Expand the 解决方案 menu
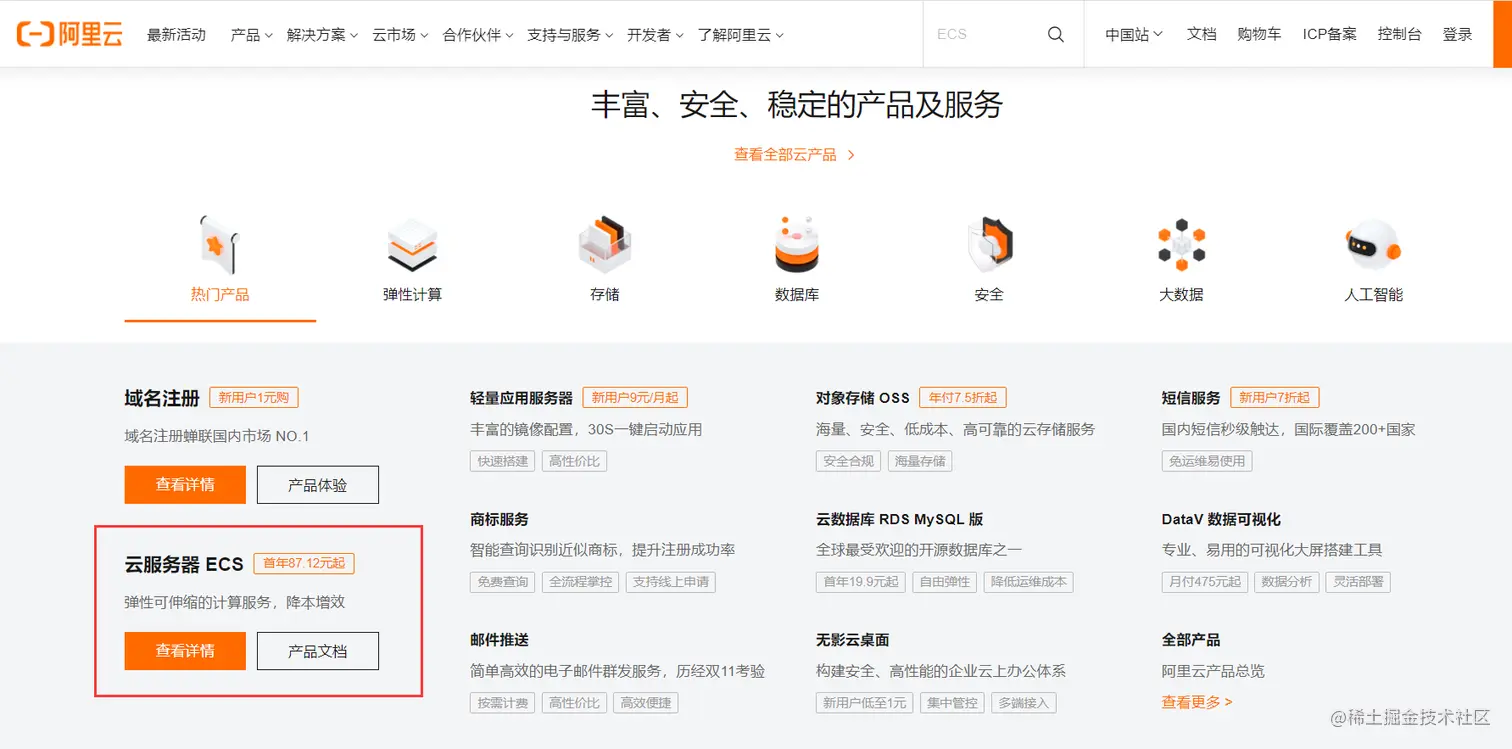The height and width of the screenshot is (749, 1512). 322,34
